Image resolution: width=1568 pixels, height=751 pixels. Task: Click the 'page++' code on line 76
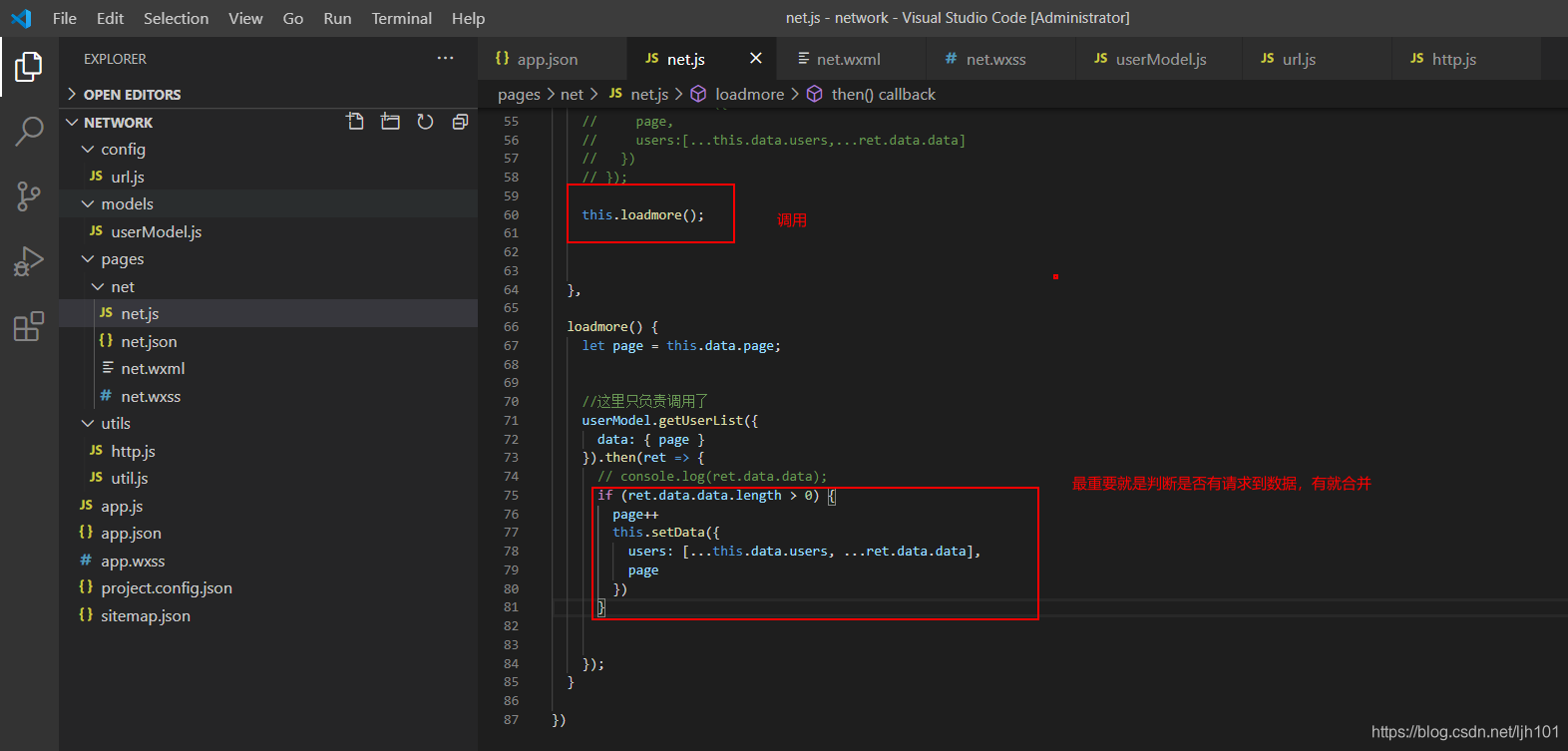pyautogui.click(x=635, y=515)
